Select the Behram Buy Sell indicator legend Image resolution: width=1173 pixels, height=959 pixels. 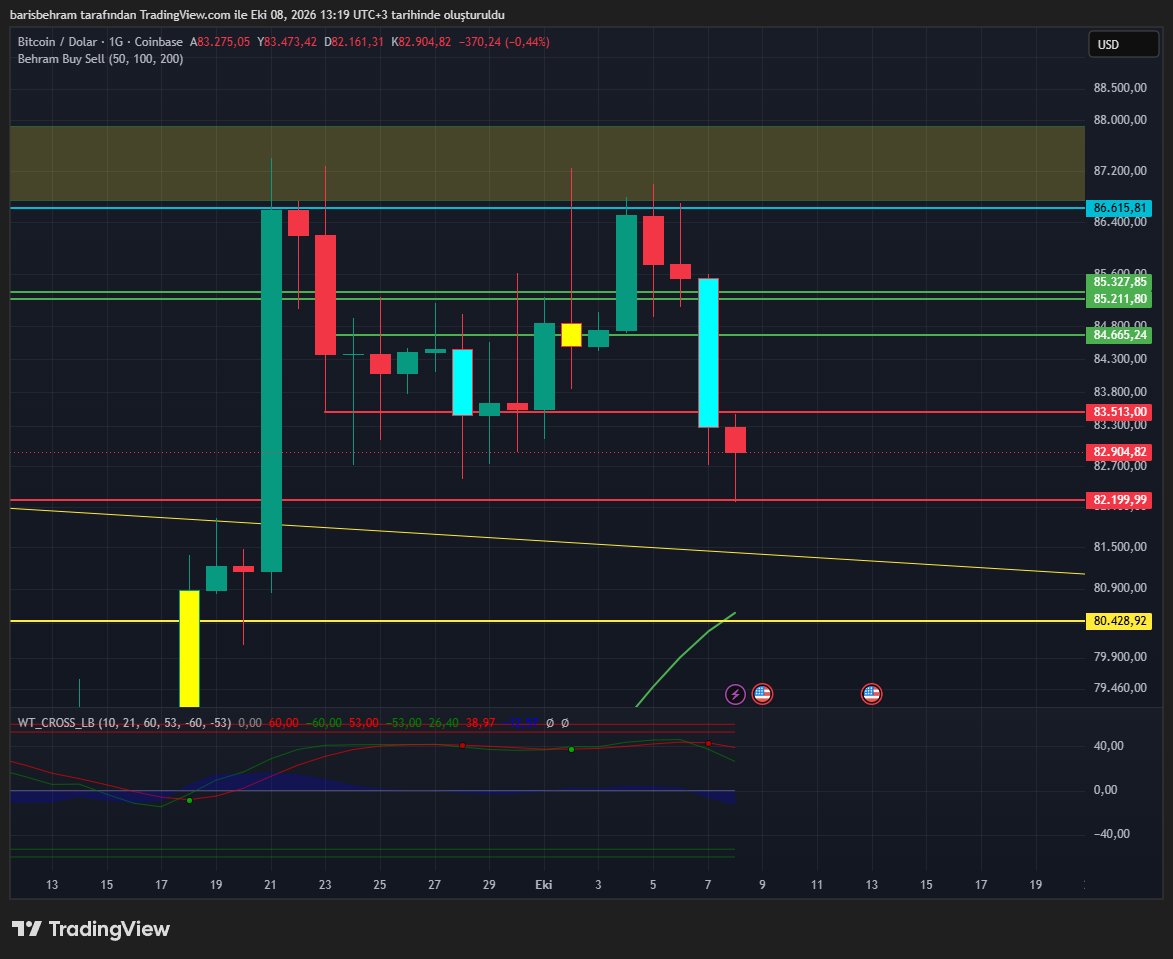pos(100,59)
